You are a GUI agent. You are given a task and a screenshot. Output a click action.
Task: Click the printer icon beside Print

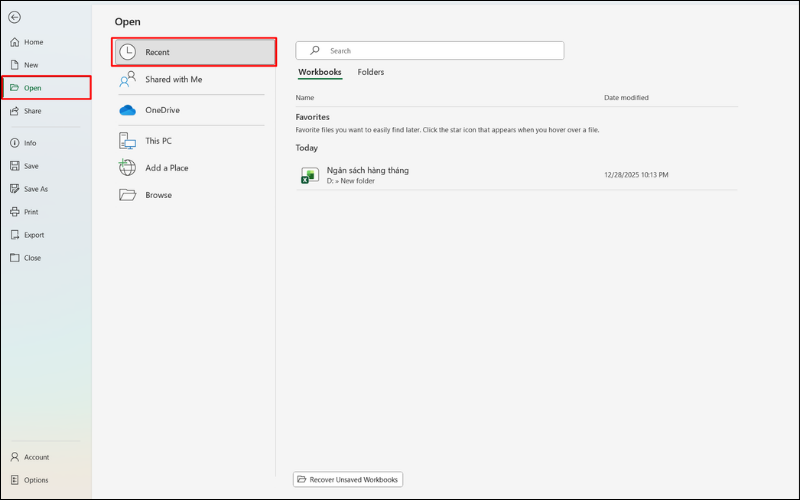click(x=15, y=212)
